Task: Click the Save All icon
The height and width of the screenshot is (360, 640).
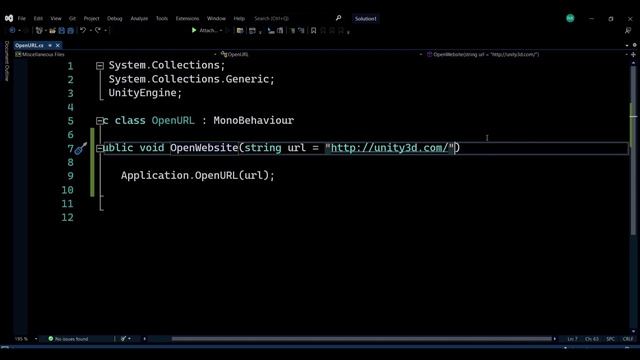Action: tap(71, 30)
